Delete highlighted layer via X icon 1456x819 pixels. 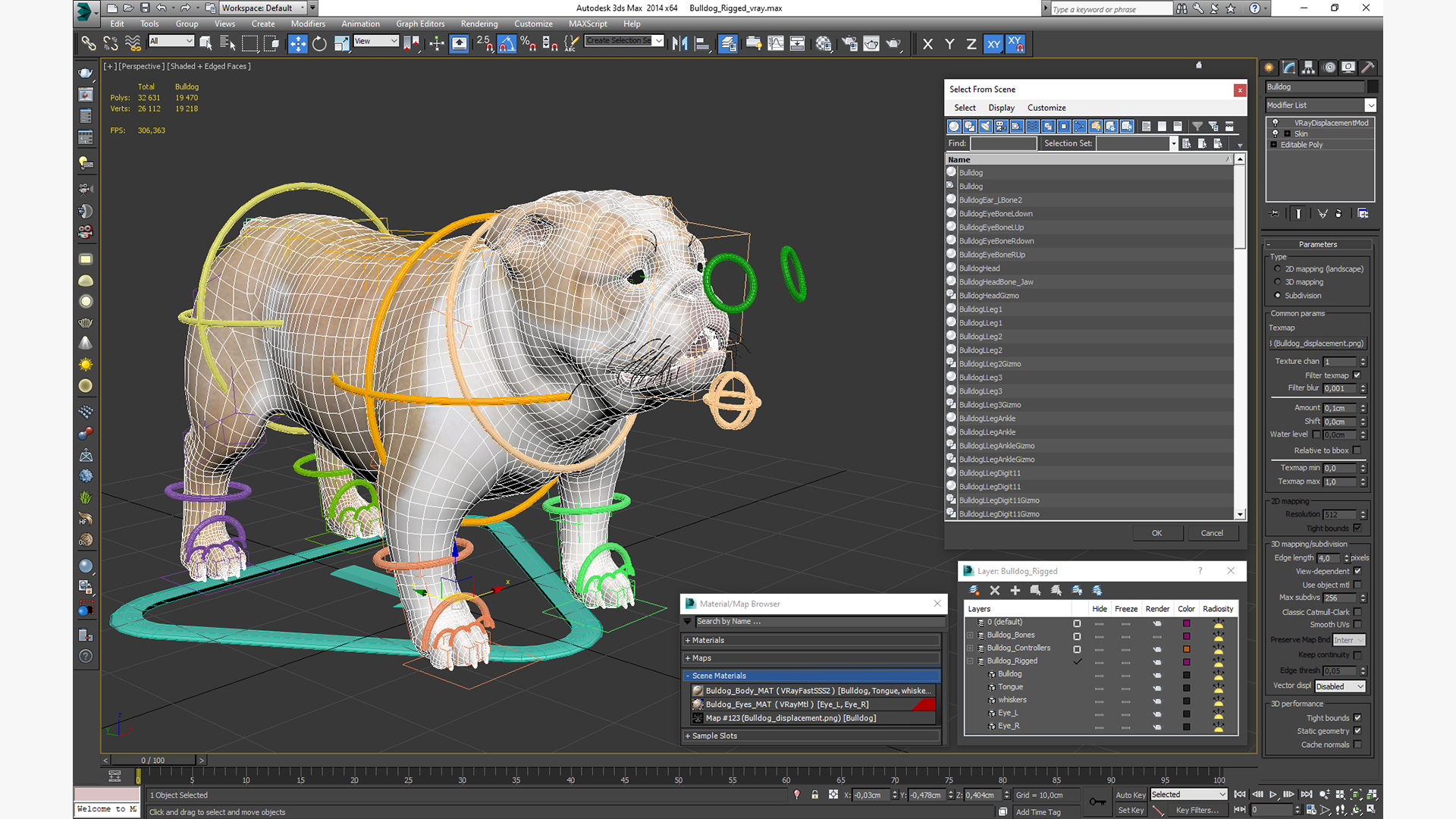995,590
